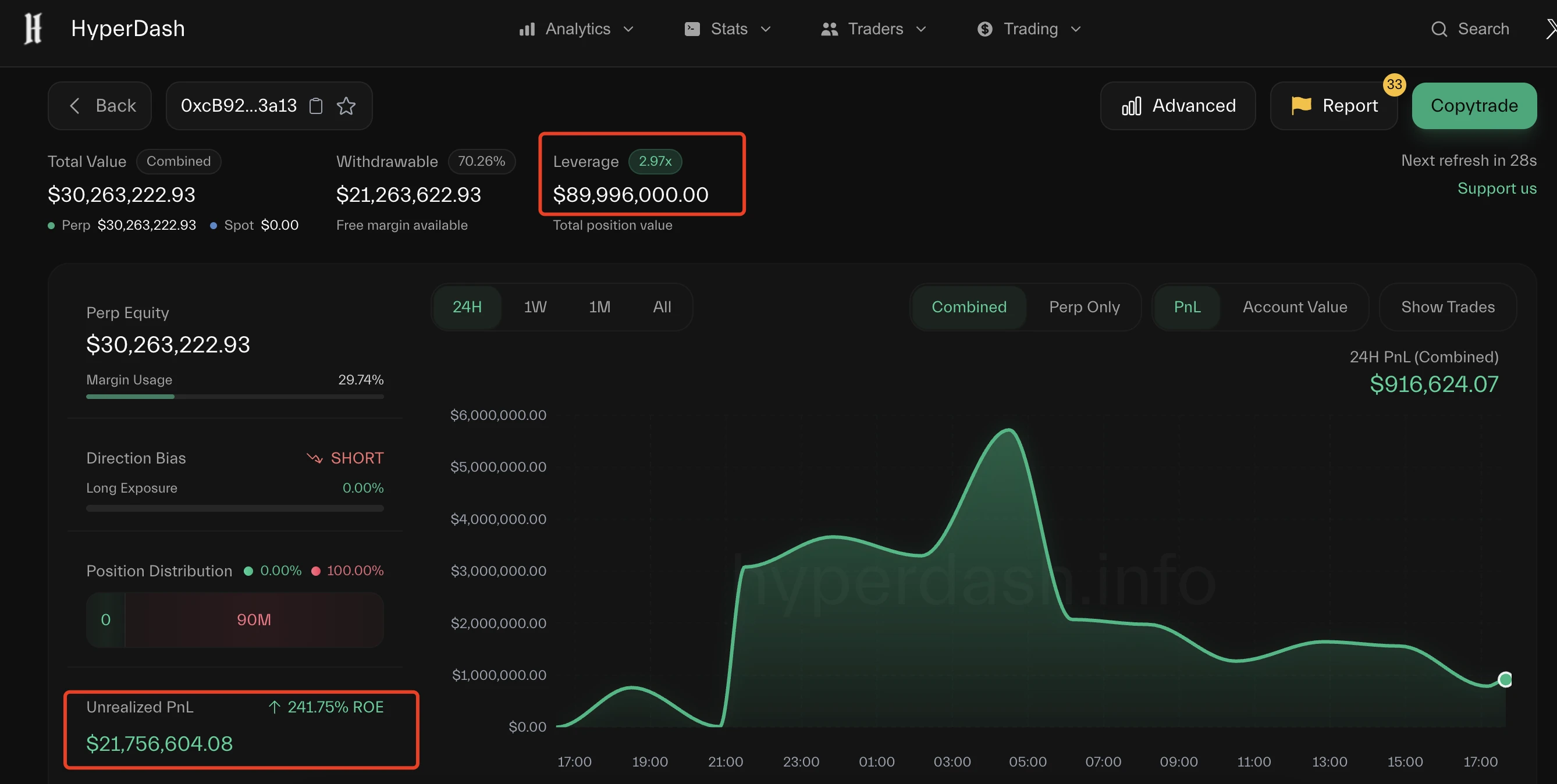This screenshot has height=784, width=1557.
Task: Select the All timeframe tab
Action: pyautogui.click(x=662, y=307)
